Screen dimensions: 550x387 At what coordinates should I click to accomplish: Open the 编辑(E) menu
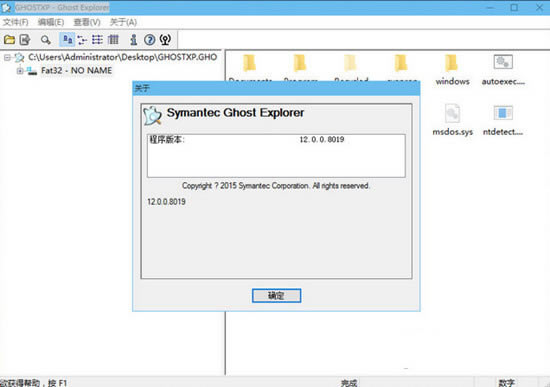click(51, 22)
